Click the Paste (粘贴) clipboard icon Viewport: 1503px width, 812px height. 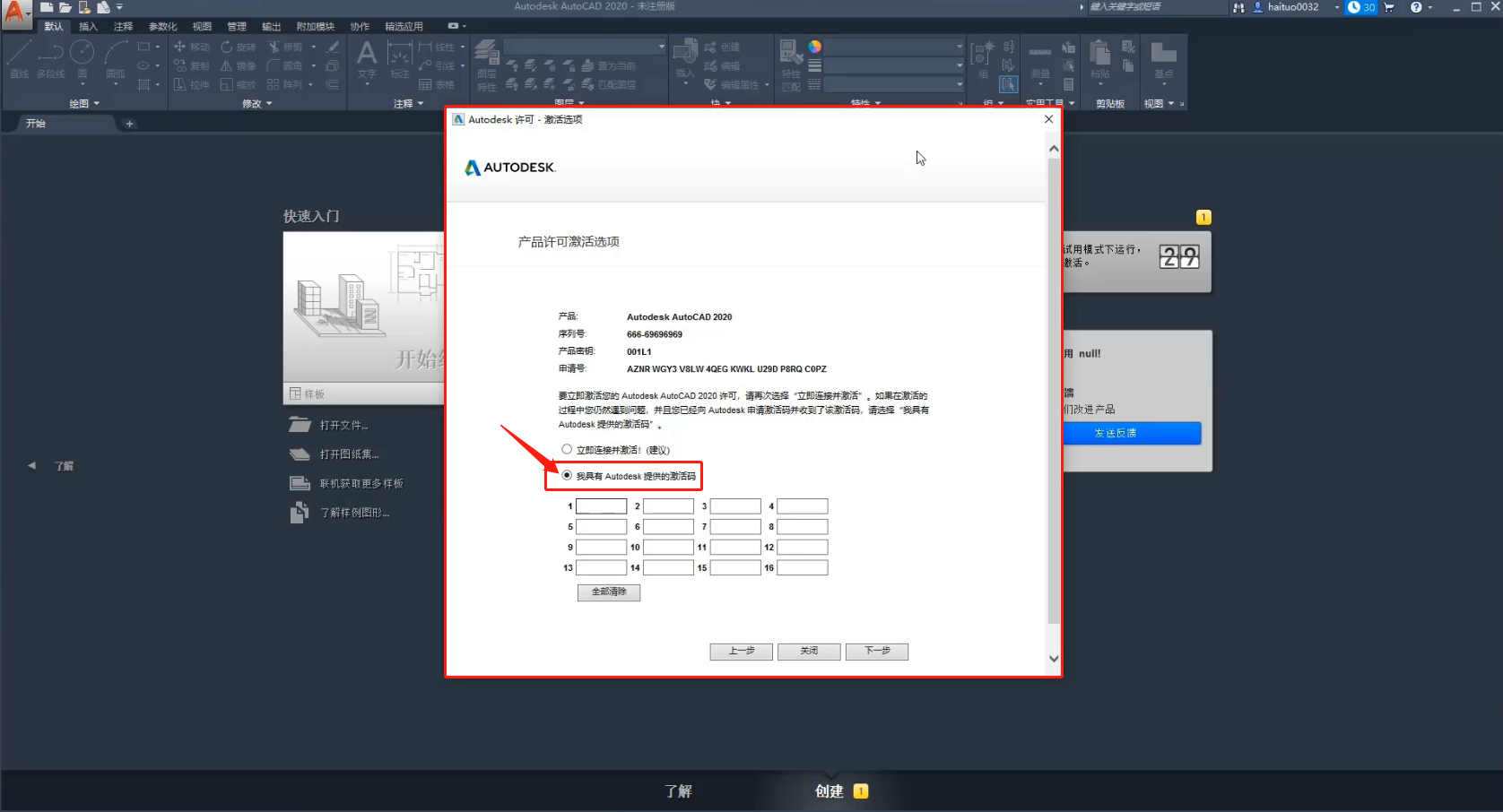[x=1100, y=59]
